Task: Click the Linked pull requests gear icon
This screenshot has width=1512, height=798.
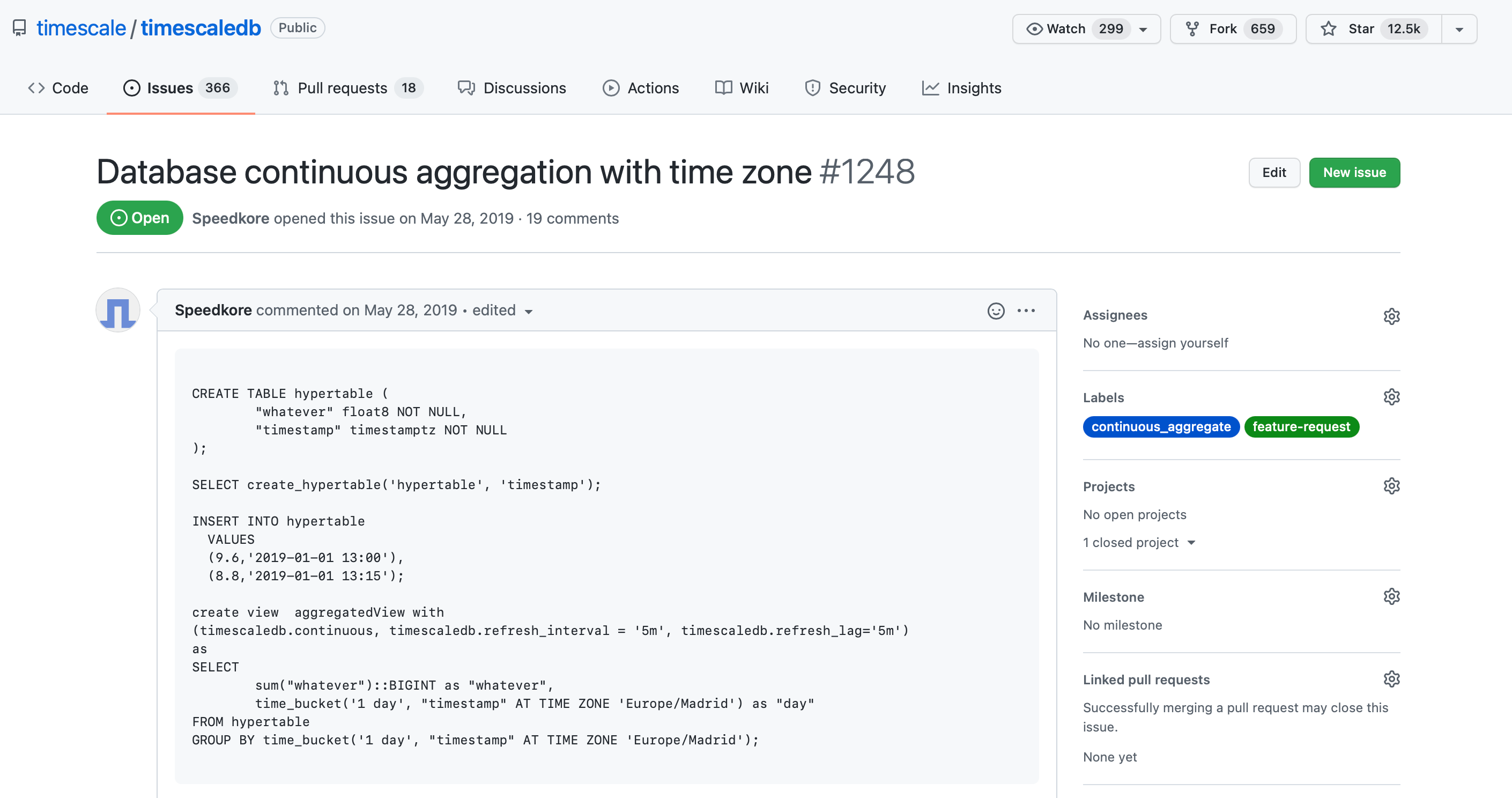Action: tap(1391, 679)
